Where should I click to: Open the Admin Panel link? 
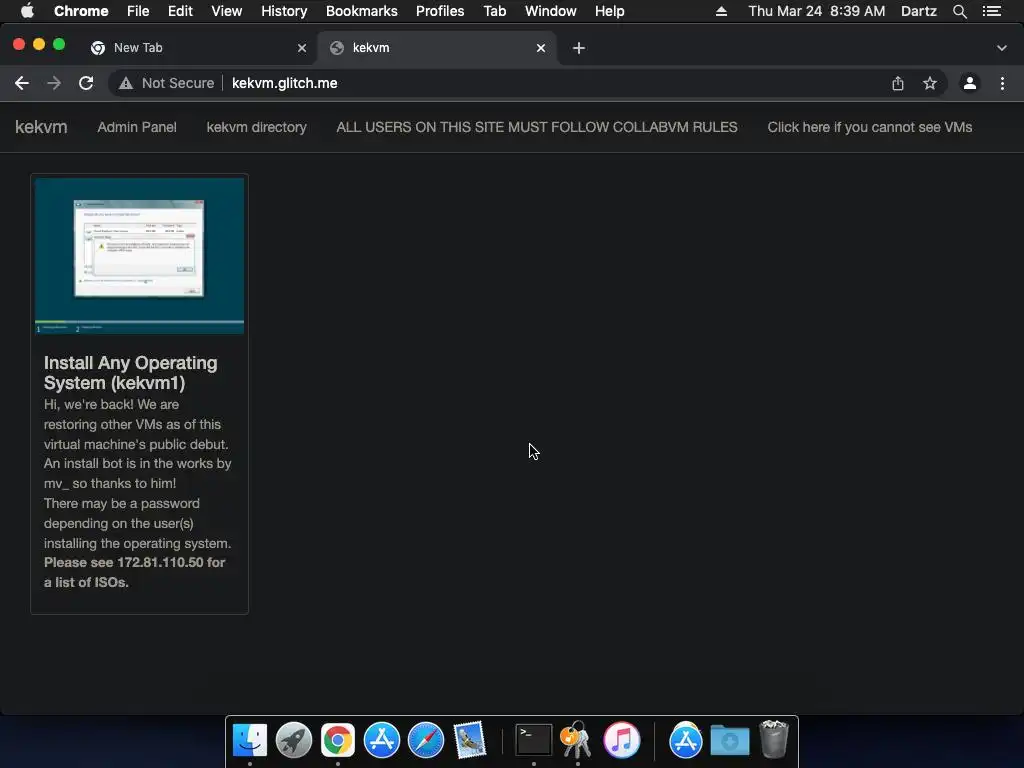click(136, 127)
